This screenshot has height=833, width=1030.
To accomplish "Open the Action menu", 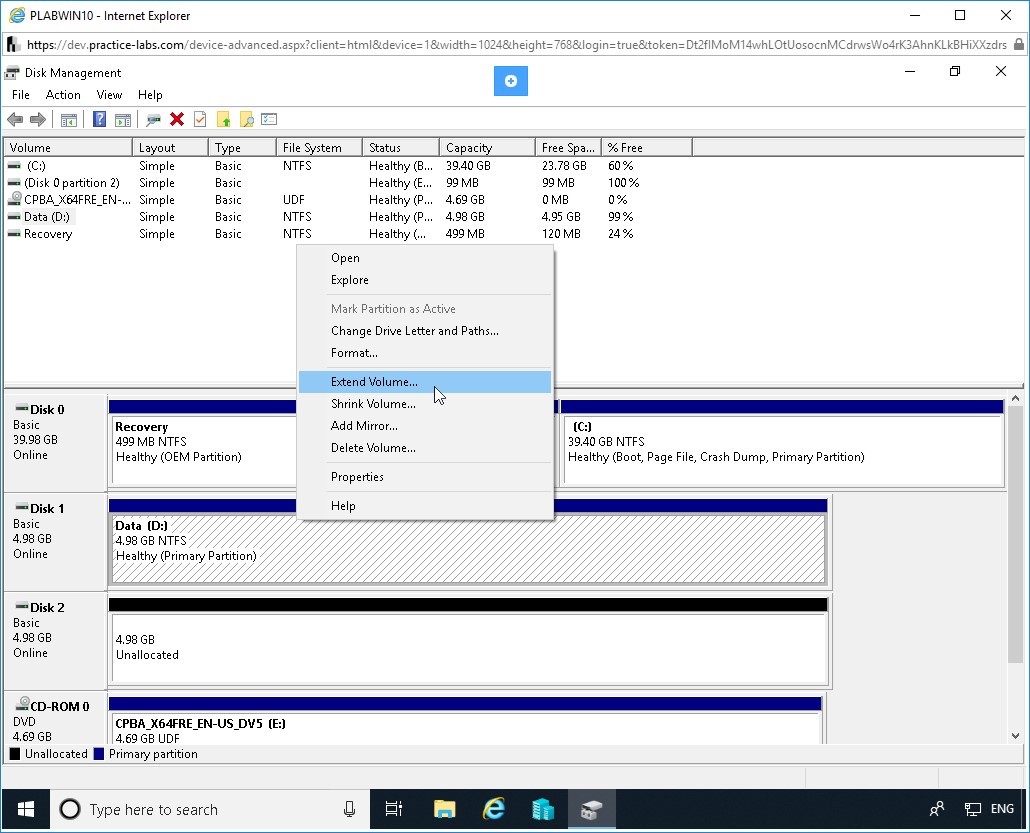I will click(63, 95).
